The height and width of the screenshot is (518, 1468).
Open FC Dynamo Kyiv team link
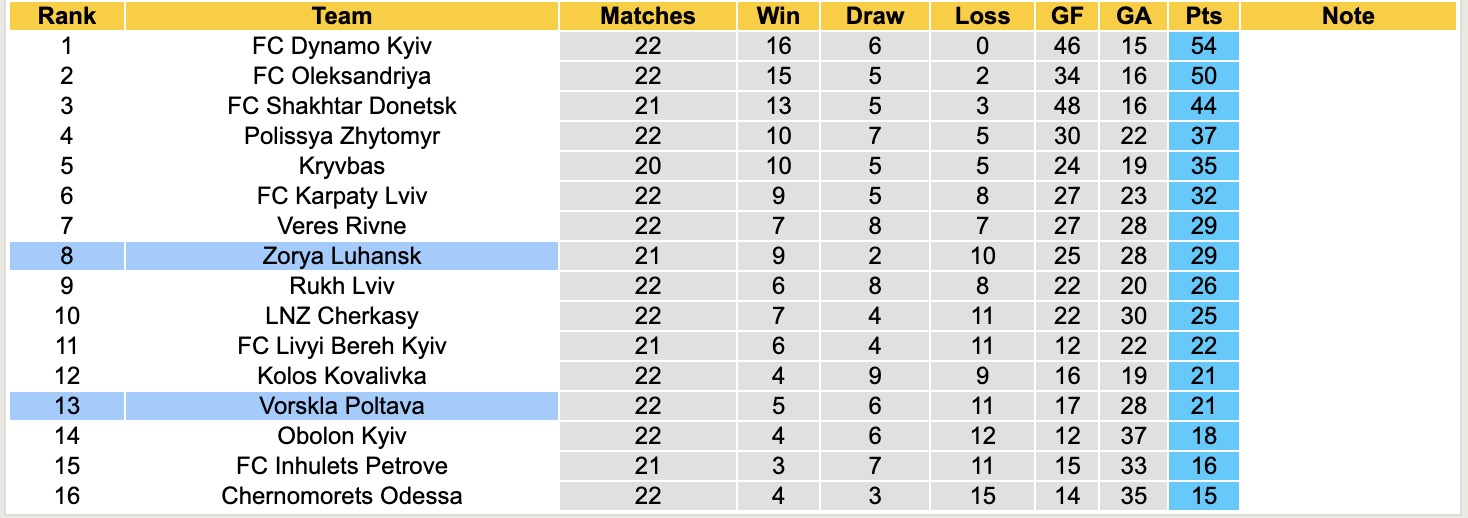tap(342, 46)
